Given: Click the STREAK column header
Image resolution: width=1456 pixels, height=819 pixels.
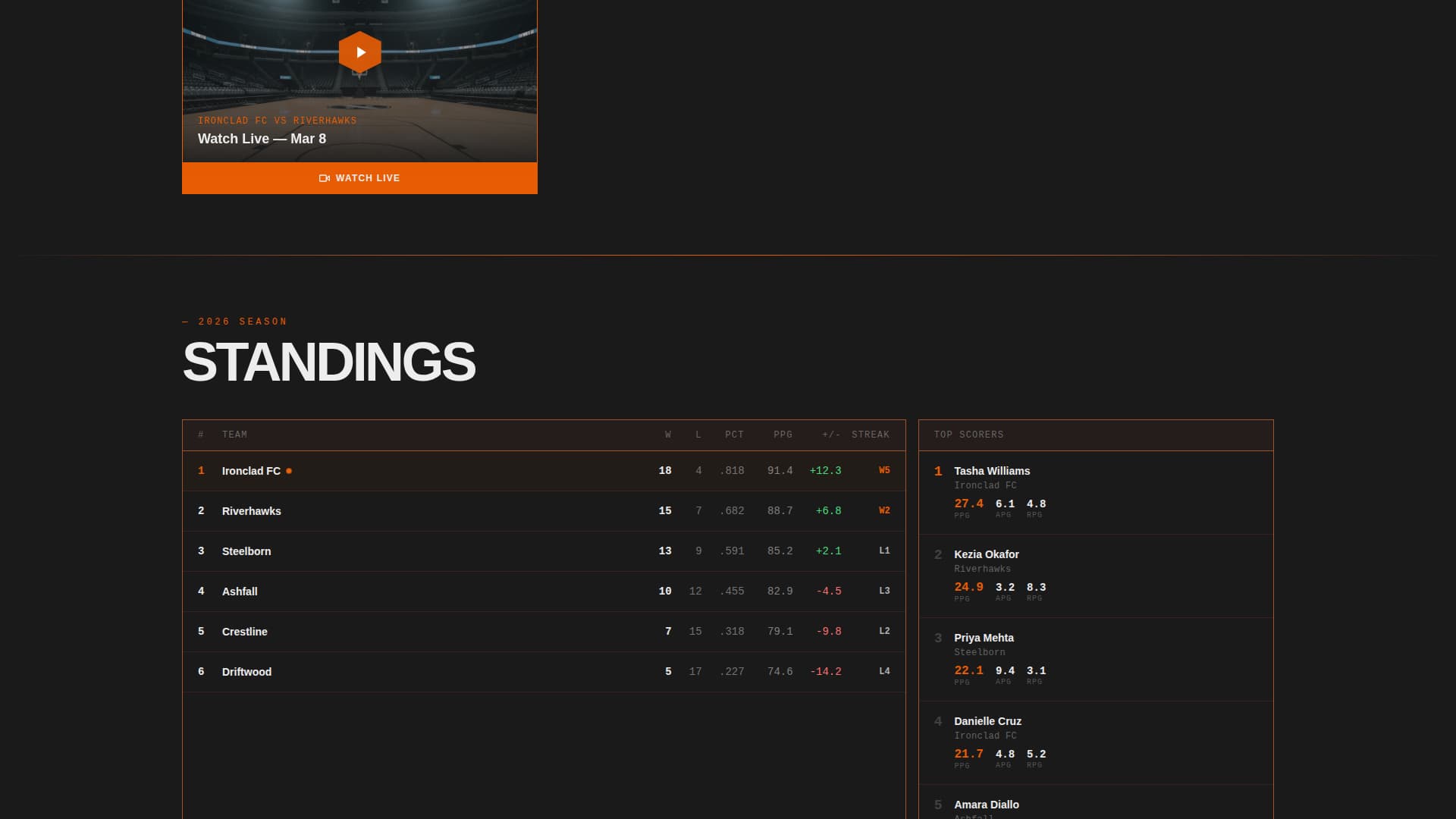Looking at the screenshot, I should 871,435.
